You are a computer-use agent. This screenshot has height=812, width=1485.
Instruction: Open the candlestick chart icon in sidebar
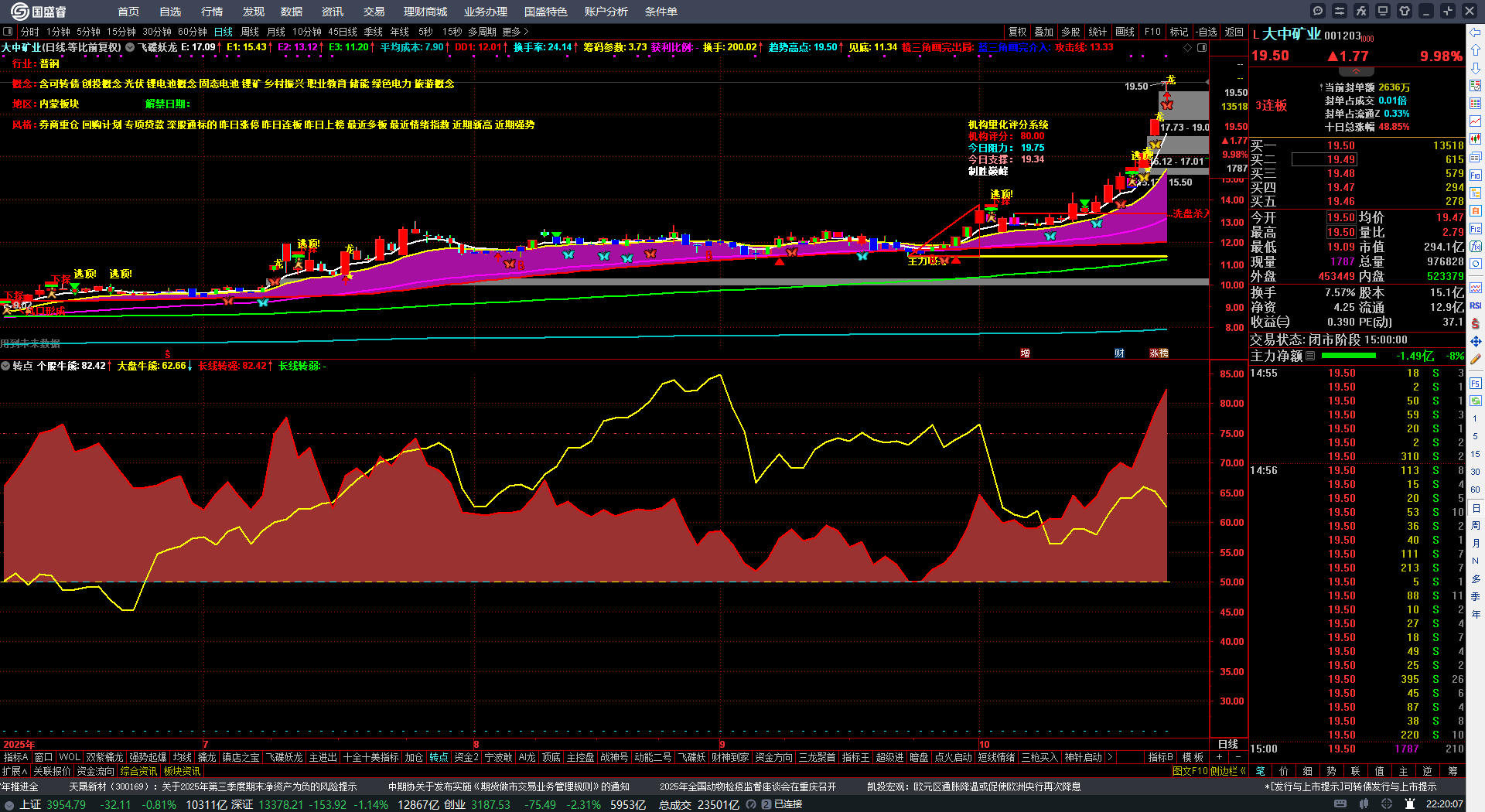pyautogui.click(x=1476, y=139)
